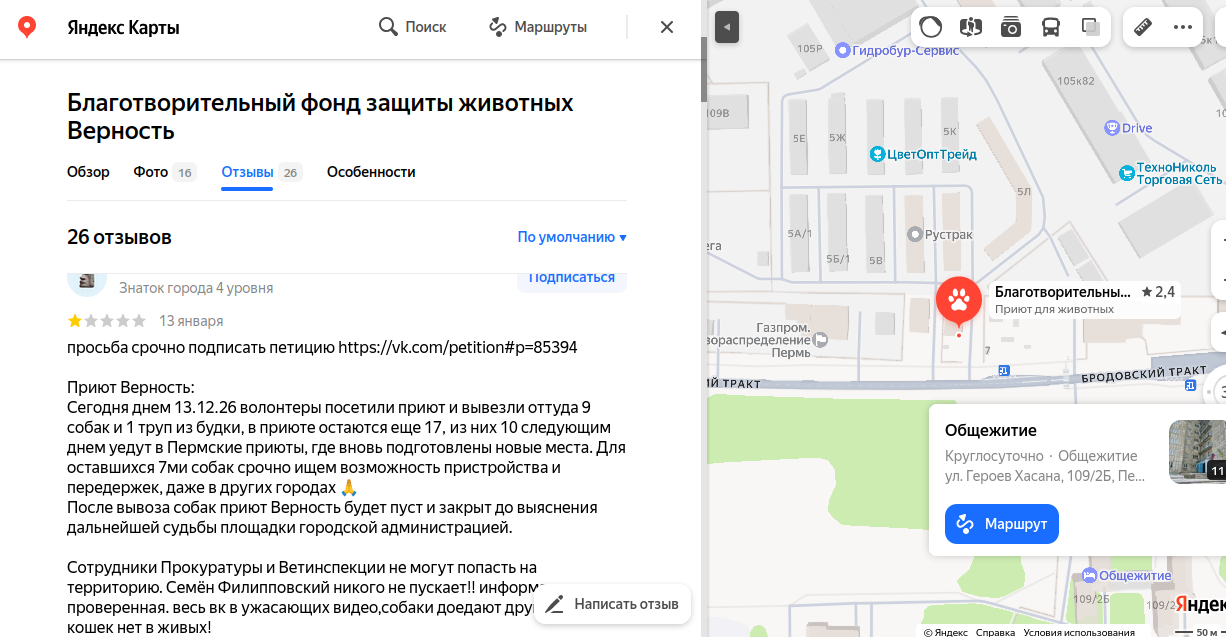Click the red paw map marker
The width and height of the screenshot is (1226, 637).
pyautogui.click(x=959, y=300)
